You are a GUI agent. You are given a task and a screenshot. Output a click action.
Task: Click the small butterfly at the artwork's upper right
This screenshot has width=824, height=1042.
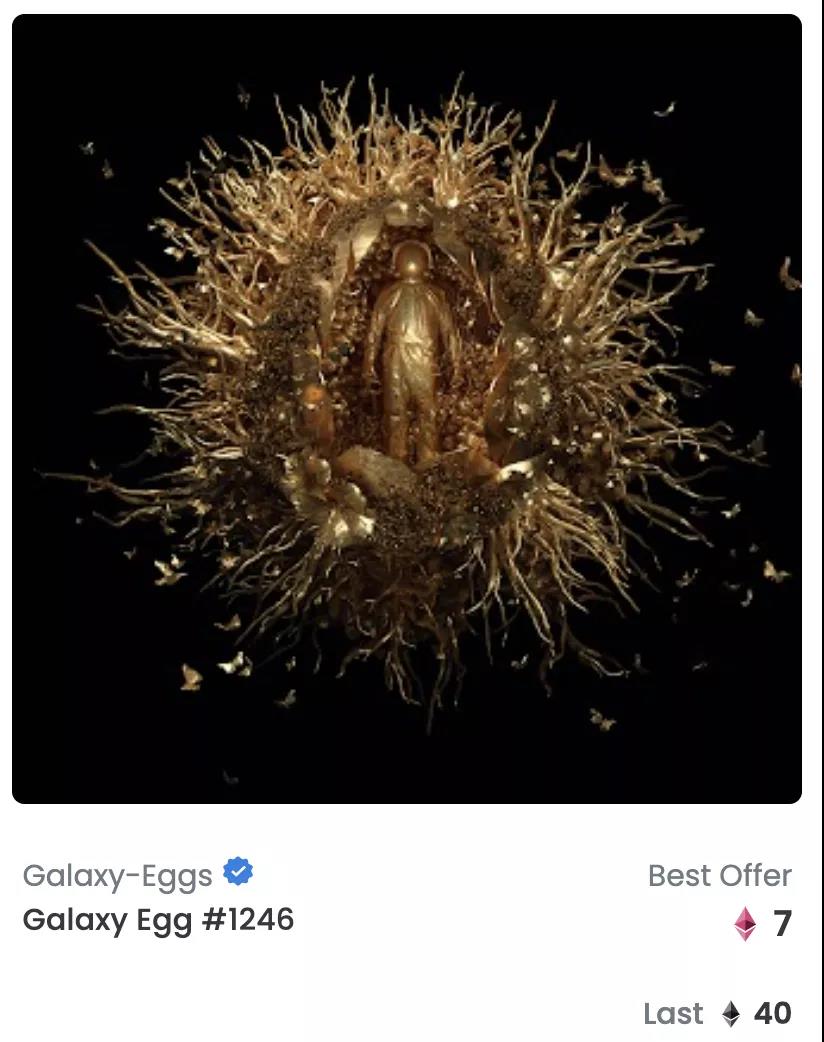pyautogui.click(x=665, y=110)
